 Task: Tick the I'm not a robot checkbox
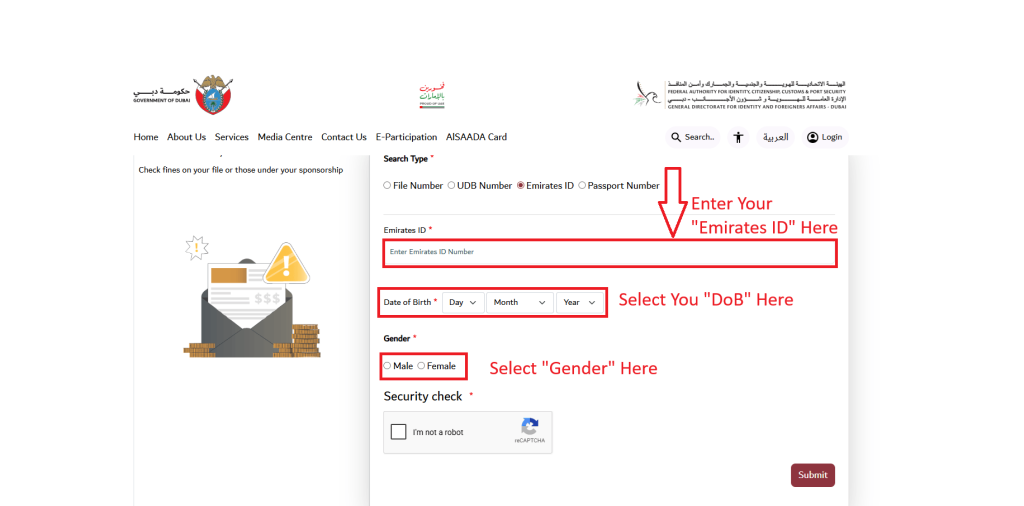tap(398, 432)
